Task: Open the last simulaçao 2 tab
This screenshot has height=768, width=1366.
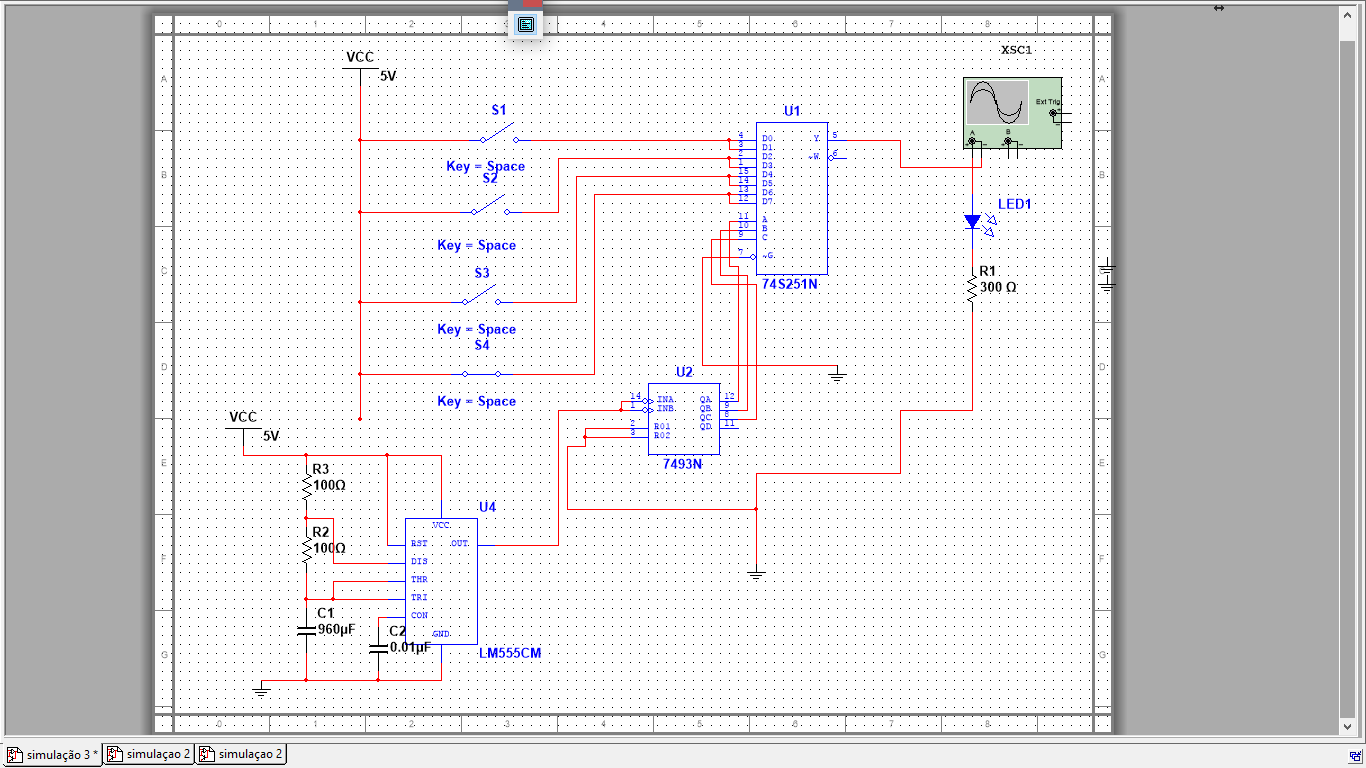Action: click(241, 754)
